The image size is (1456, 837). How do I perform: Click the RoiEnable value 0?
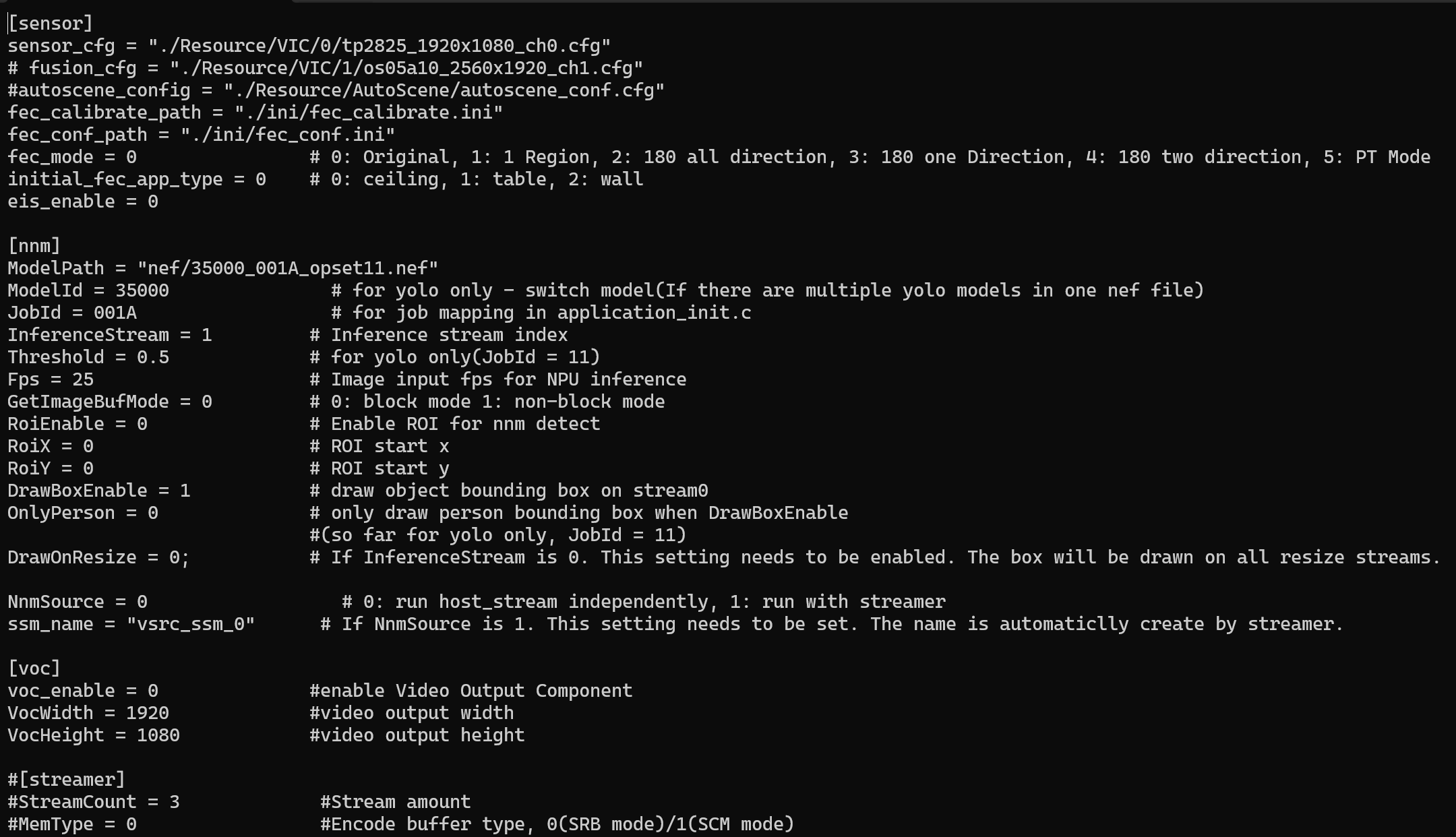click(x=142, y=424)
